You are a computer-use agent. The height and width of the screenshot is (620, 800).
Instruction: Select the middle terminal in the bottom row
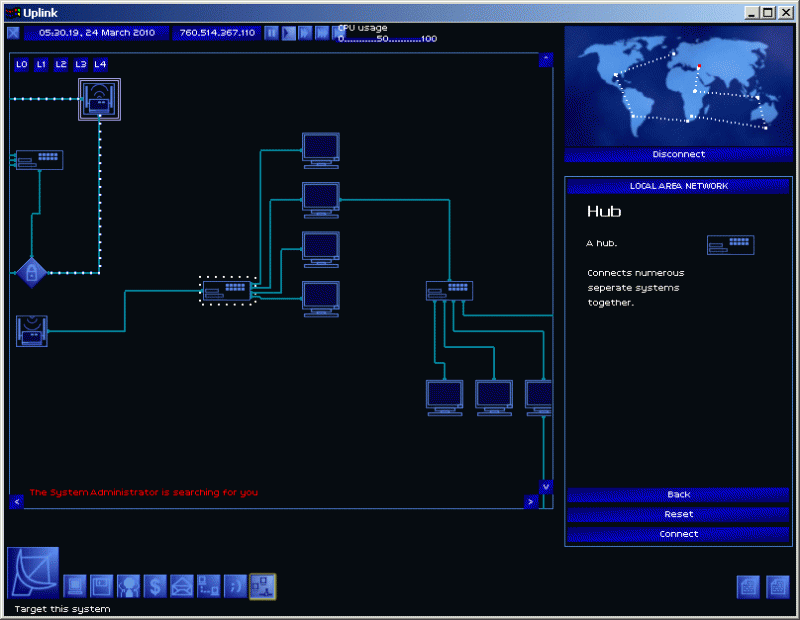pos(494,398)
